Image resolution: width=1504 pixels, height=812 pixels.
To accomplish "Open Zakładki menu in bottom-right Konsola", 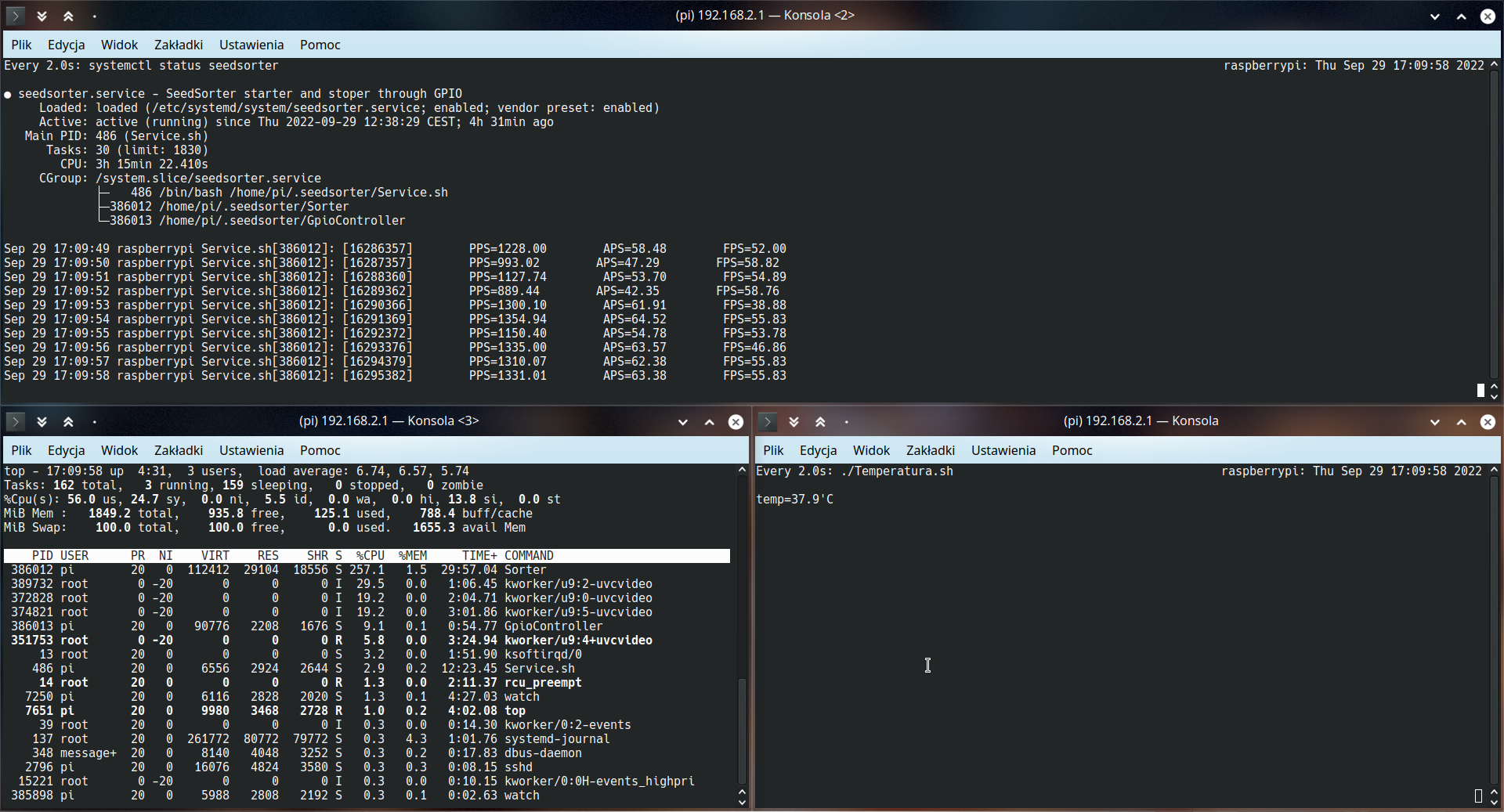I will click(931, 450).
